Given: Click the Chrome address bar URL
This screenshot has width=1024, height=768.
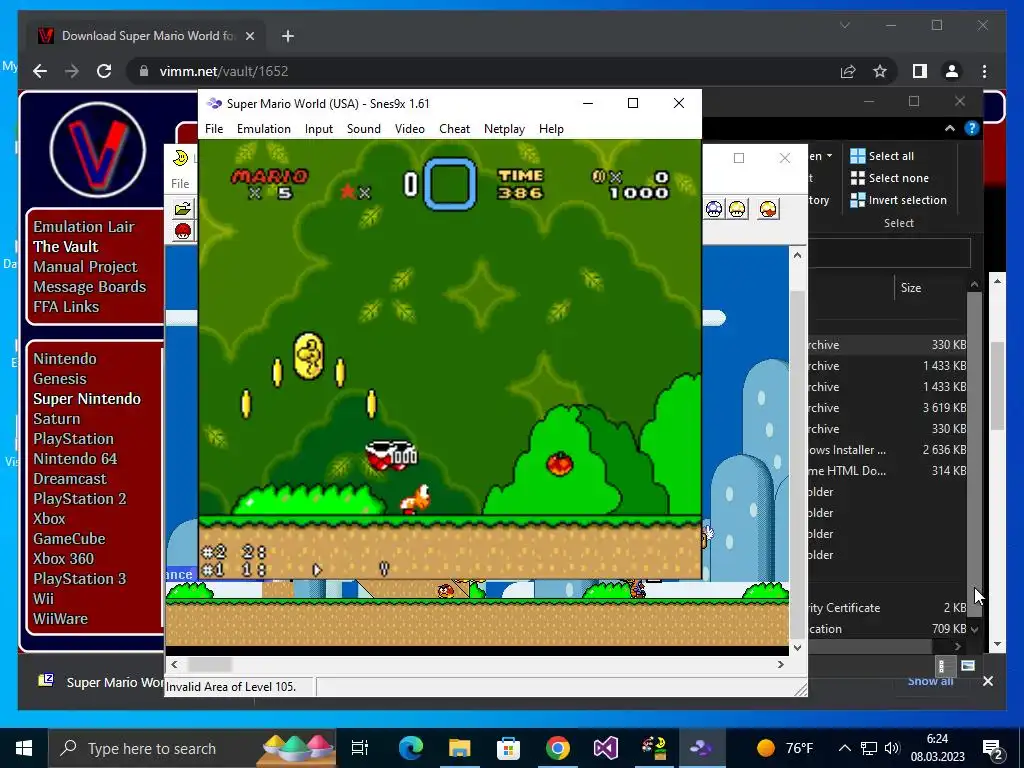Looking at the screenshot, I should point(223,71).
